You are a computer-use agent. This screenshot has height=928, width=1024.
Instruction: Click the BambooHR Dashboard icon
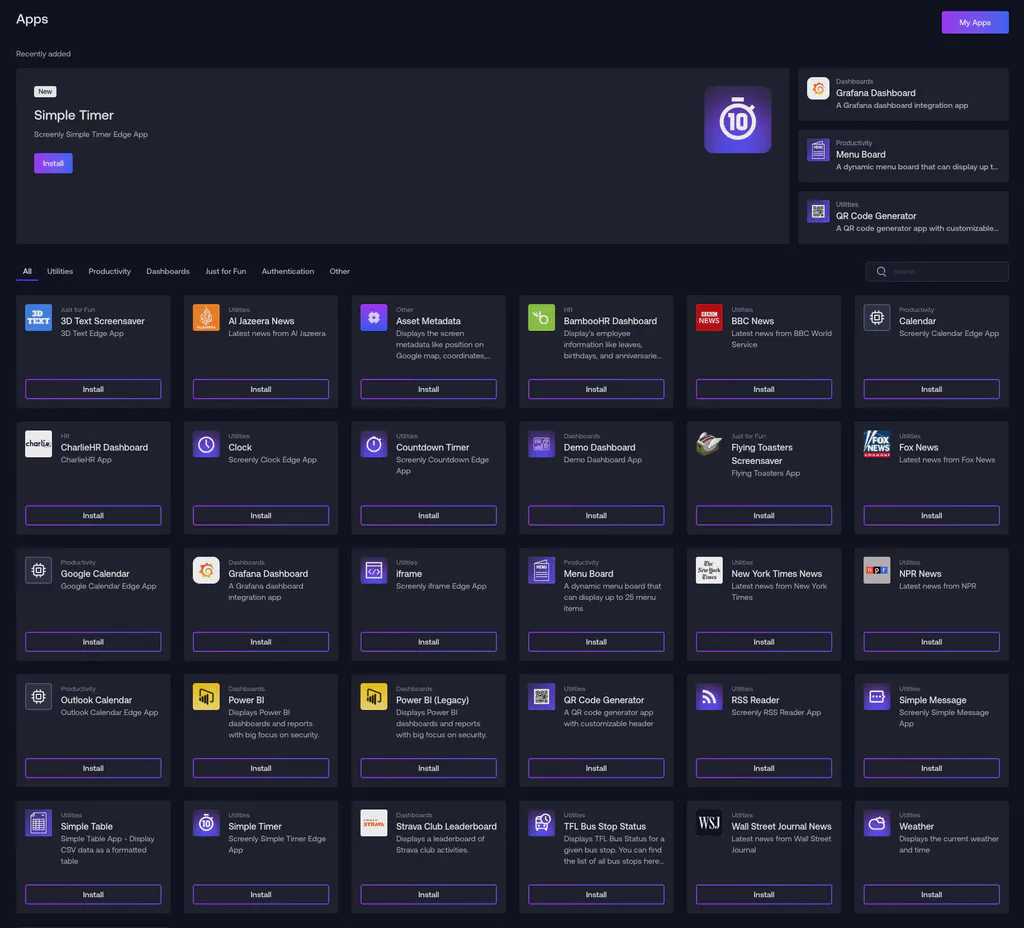point(541,317)
